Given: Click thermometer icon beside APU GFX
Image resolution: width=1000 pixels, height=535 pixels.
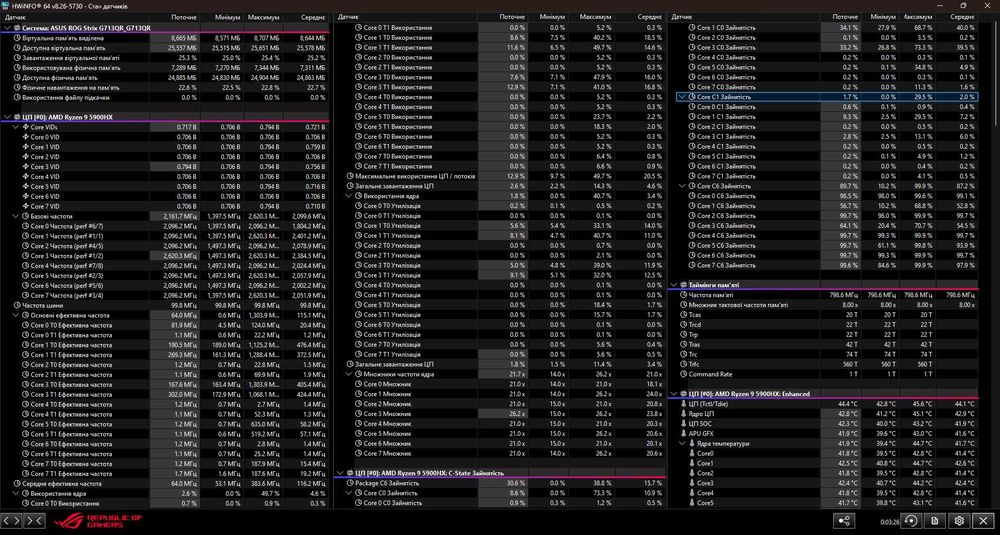Looking at the screenshot, I should coord(684,434).
